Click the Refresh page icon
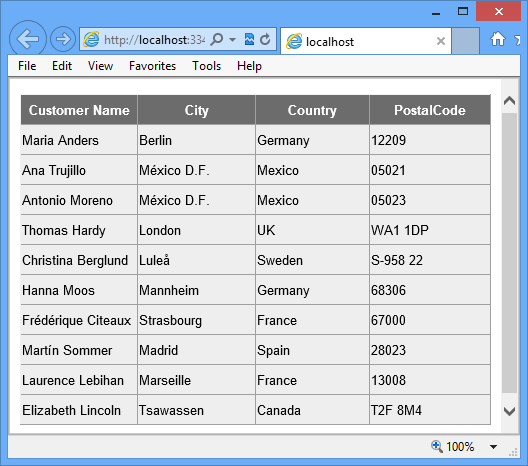The image size is (528, 466). [x=265, y=39]
